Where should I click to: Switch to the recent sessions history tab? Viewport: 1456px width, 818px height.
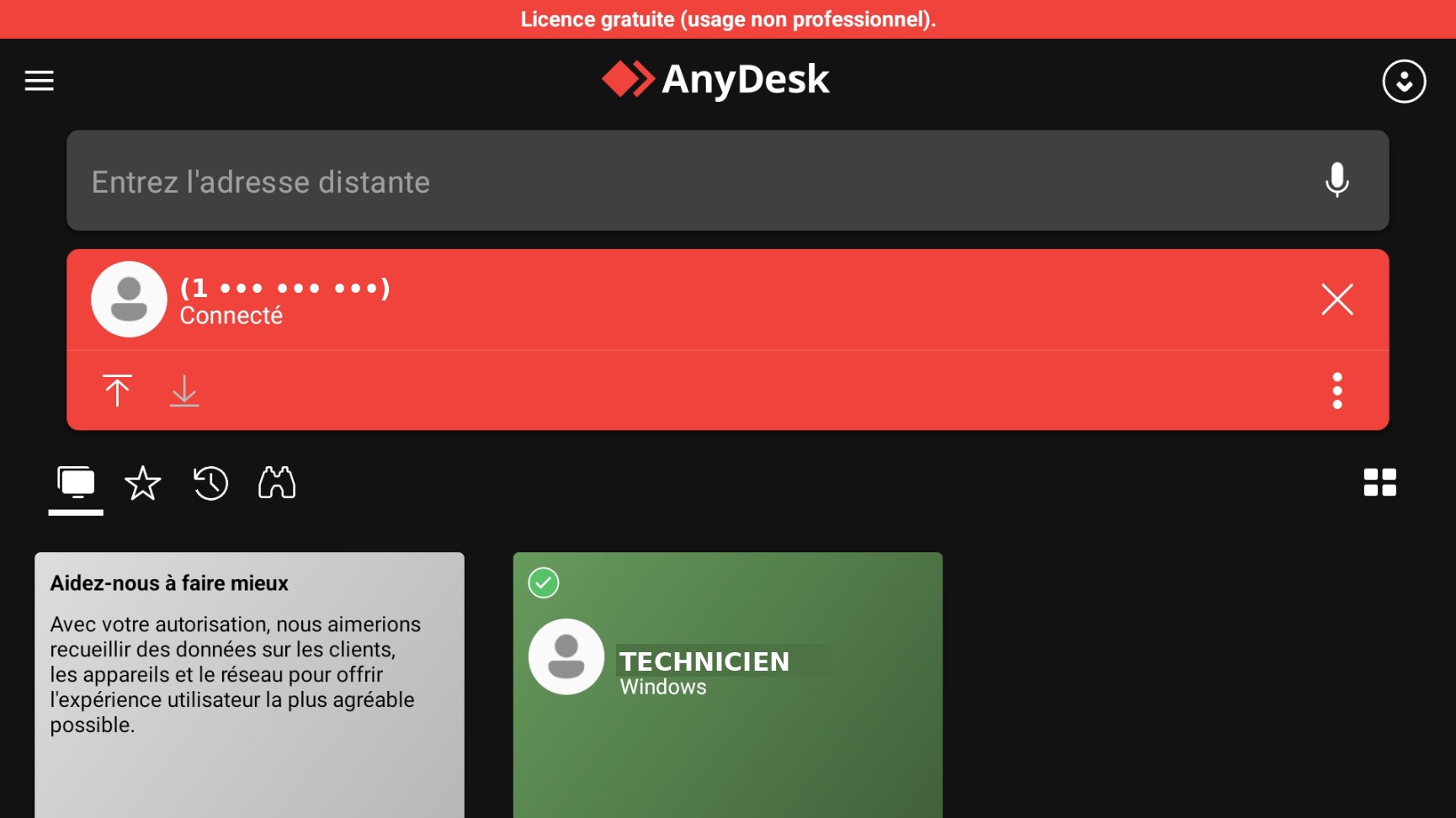[x=210, y=483]
